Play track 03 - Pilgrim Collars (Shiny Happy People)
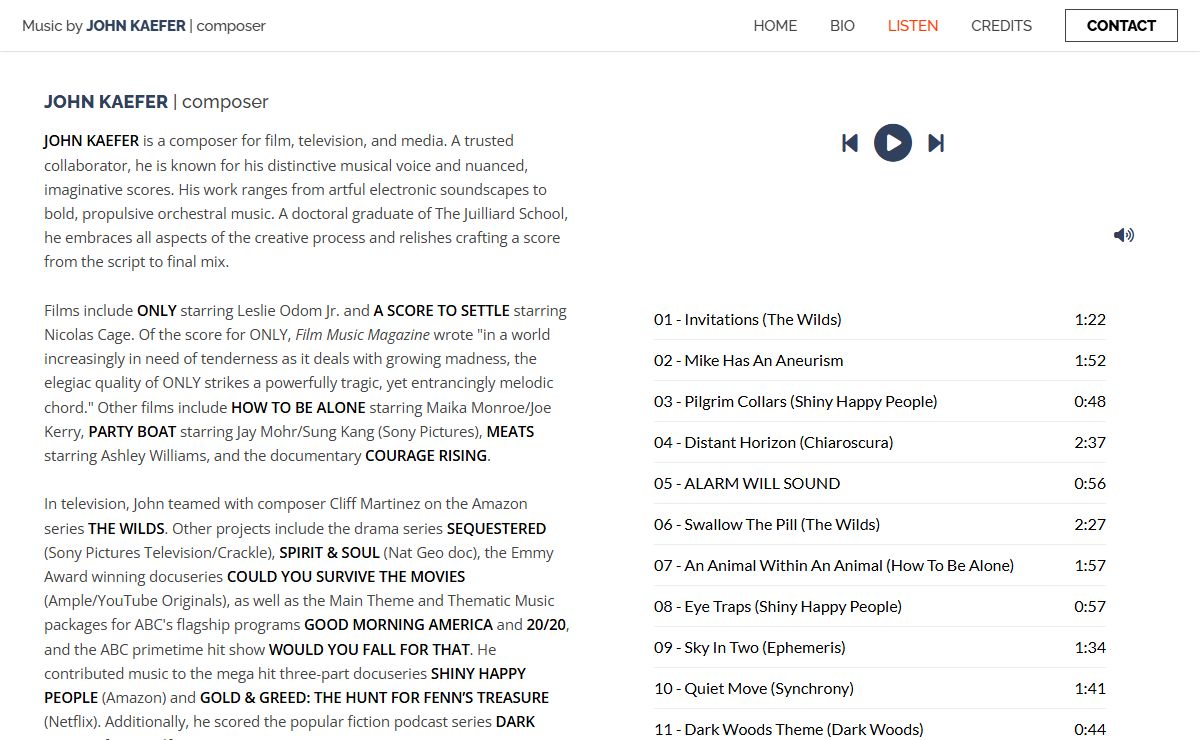The height and width of the screenshot is (740, 1200). [880, 402]
